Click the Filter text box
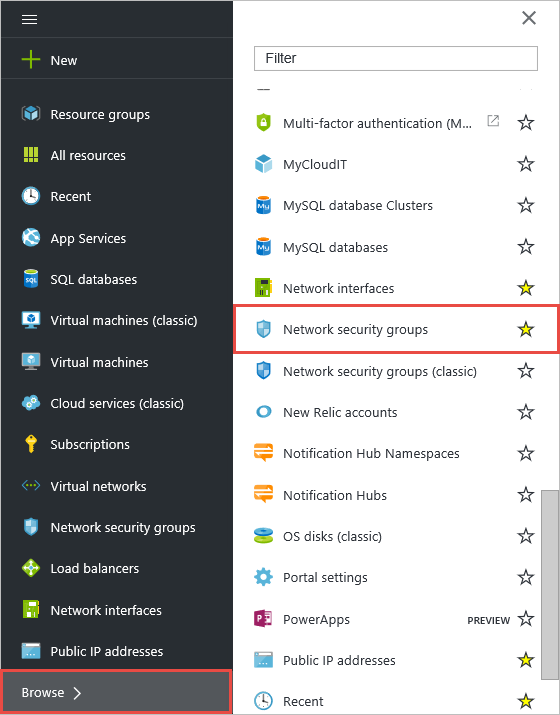The height and width of the screenshot is (715, 560). click(396, 58)
